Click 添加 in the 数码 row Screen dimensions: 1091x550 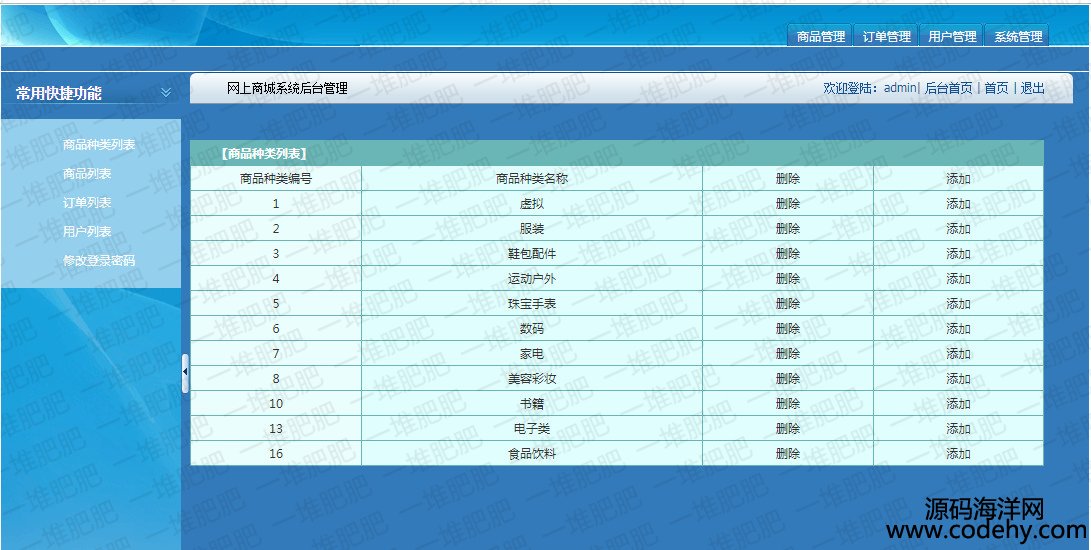[958, 329]
